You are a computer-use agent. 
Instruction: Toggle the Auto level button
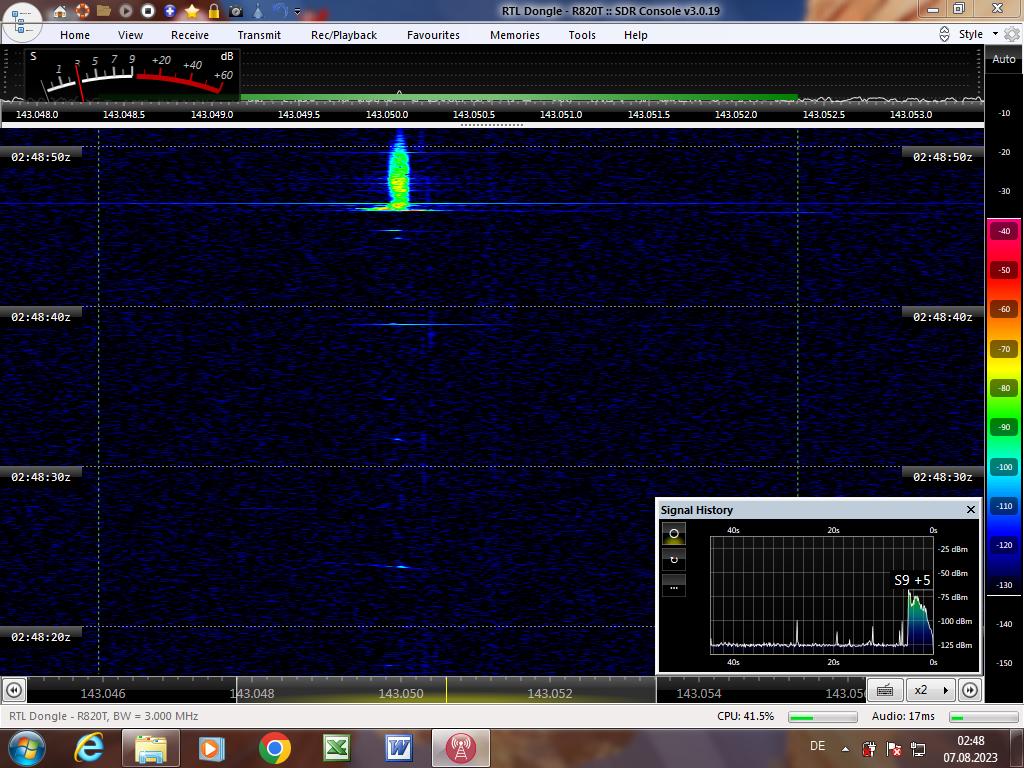[1004, 59]
